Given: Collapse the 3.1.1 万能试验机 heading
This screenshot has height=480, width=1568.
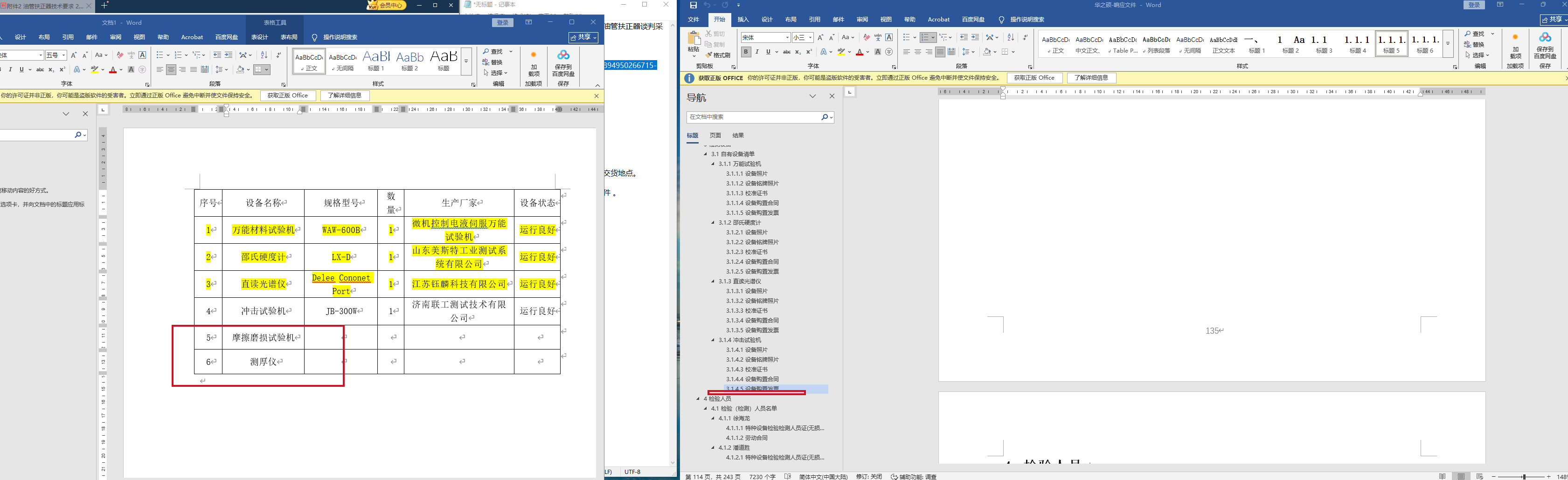Looking at the screenshot, I should (714, 164).
